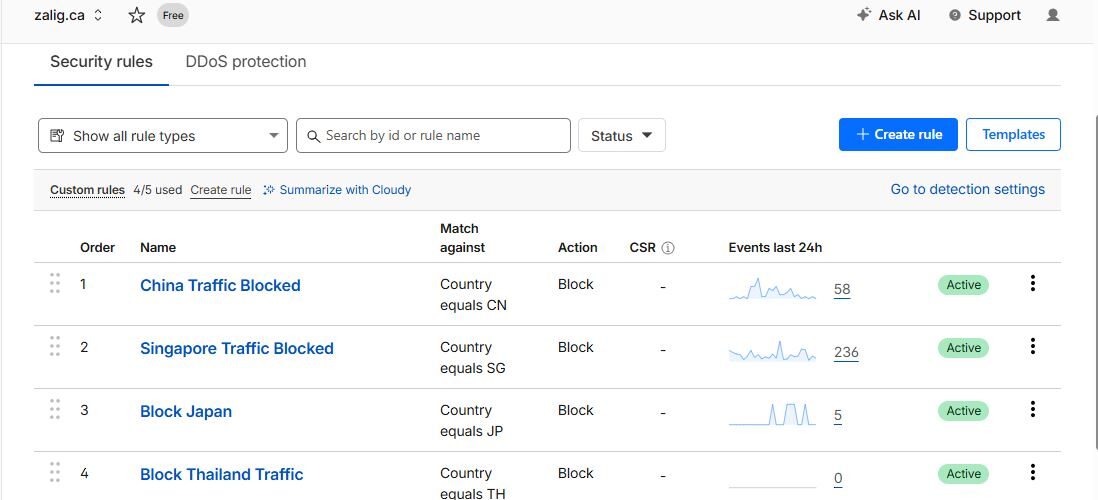Select the Security rules tab
Image resolution: width=1098 pixels, height=500 pixels.
point(101,62)
